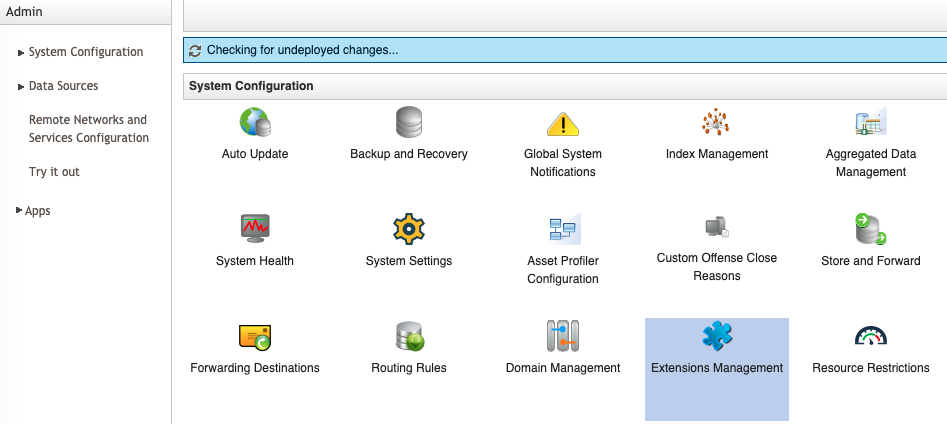Click the Try it out link
Viewport: 947px width, 424px height.
tap(54, 172)
